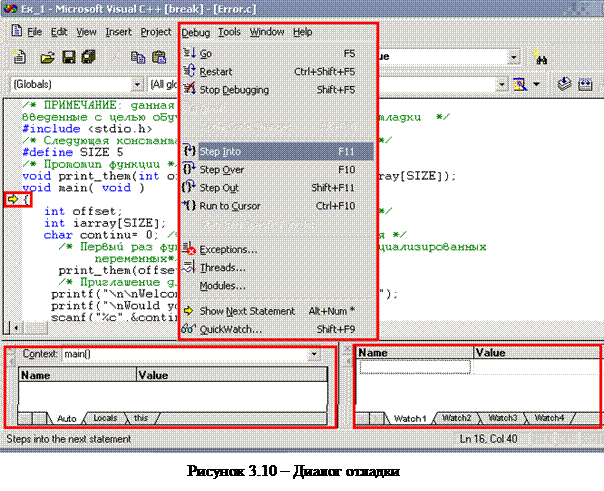
Task: Click the Save floppy disk icon
Action: pyautogui.click(x=69, y=58)
